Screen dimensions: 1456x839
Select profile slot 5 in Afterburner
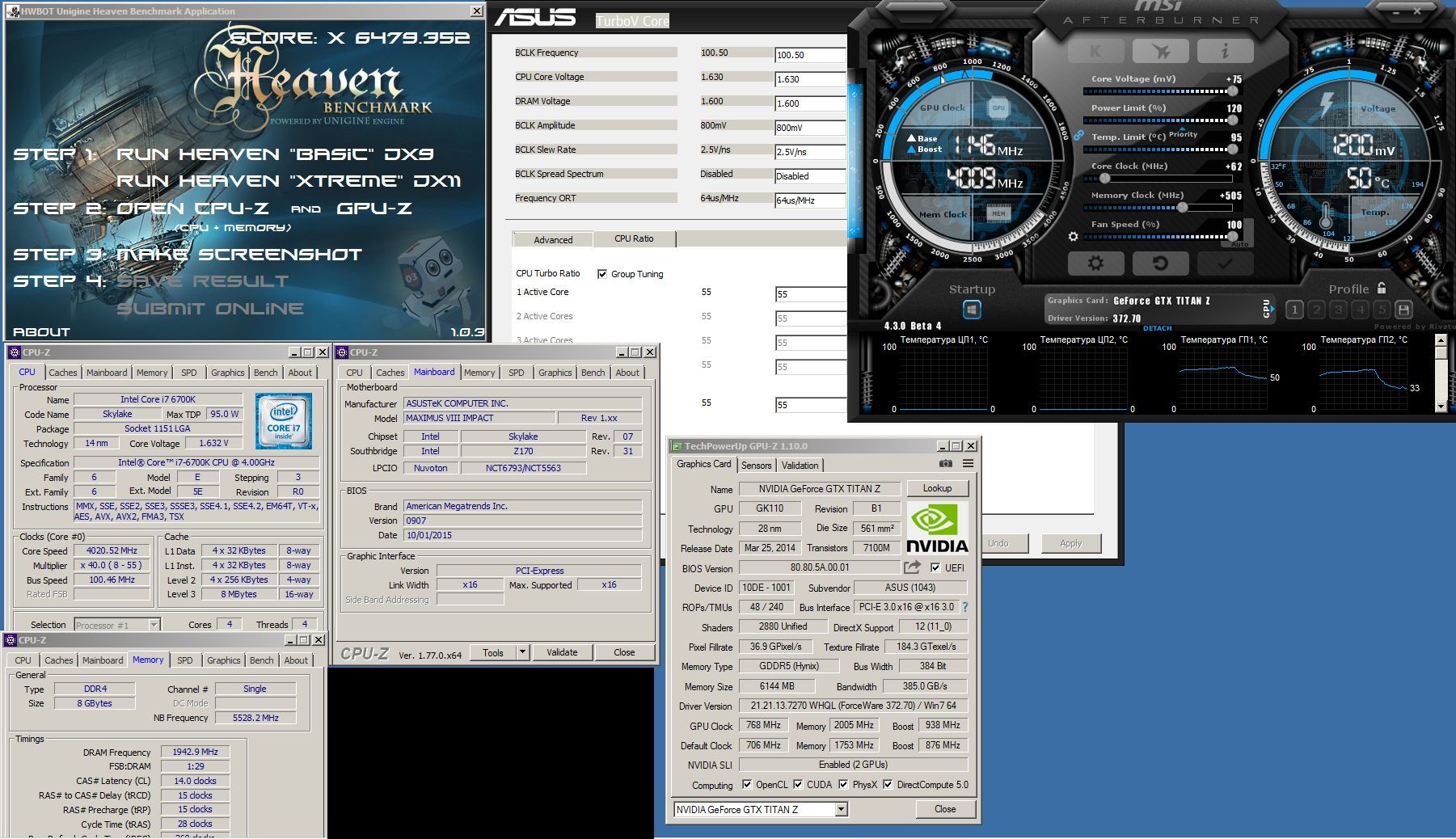click(1382, 310)
